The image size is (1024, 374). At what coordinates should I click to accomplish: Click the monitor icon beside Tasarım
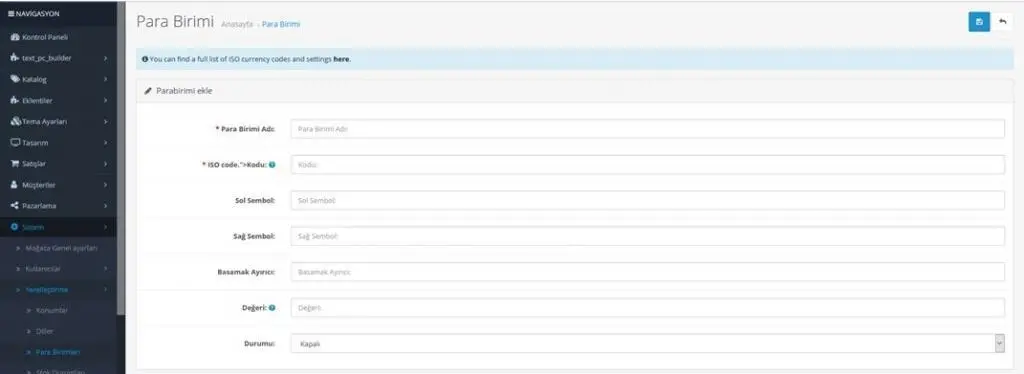point(15,142)
